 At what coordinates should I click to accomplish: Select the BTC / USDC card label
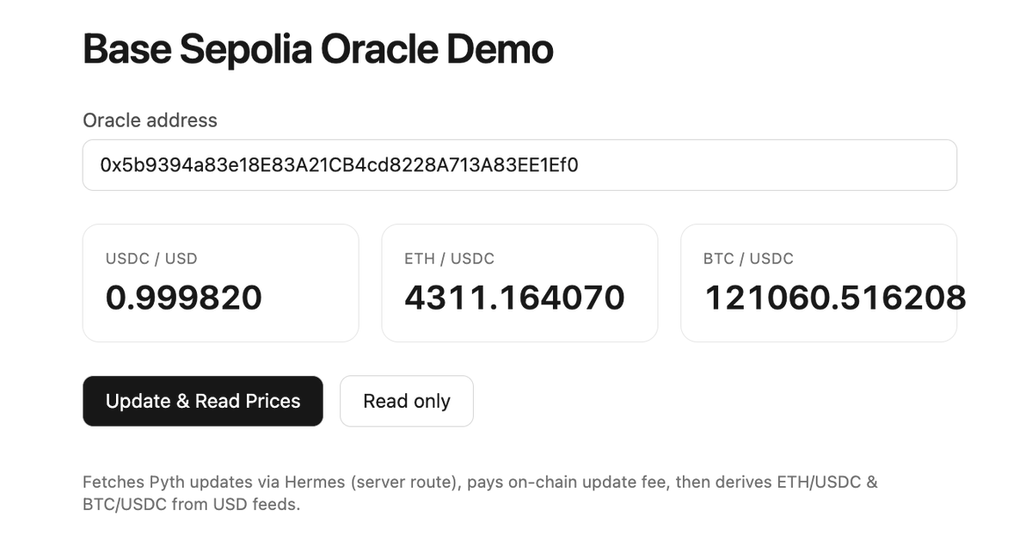[x=748, y=258]
